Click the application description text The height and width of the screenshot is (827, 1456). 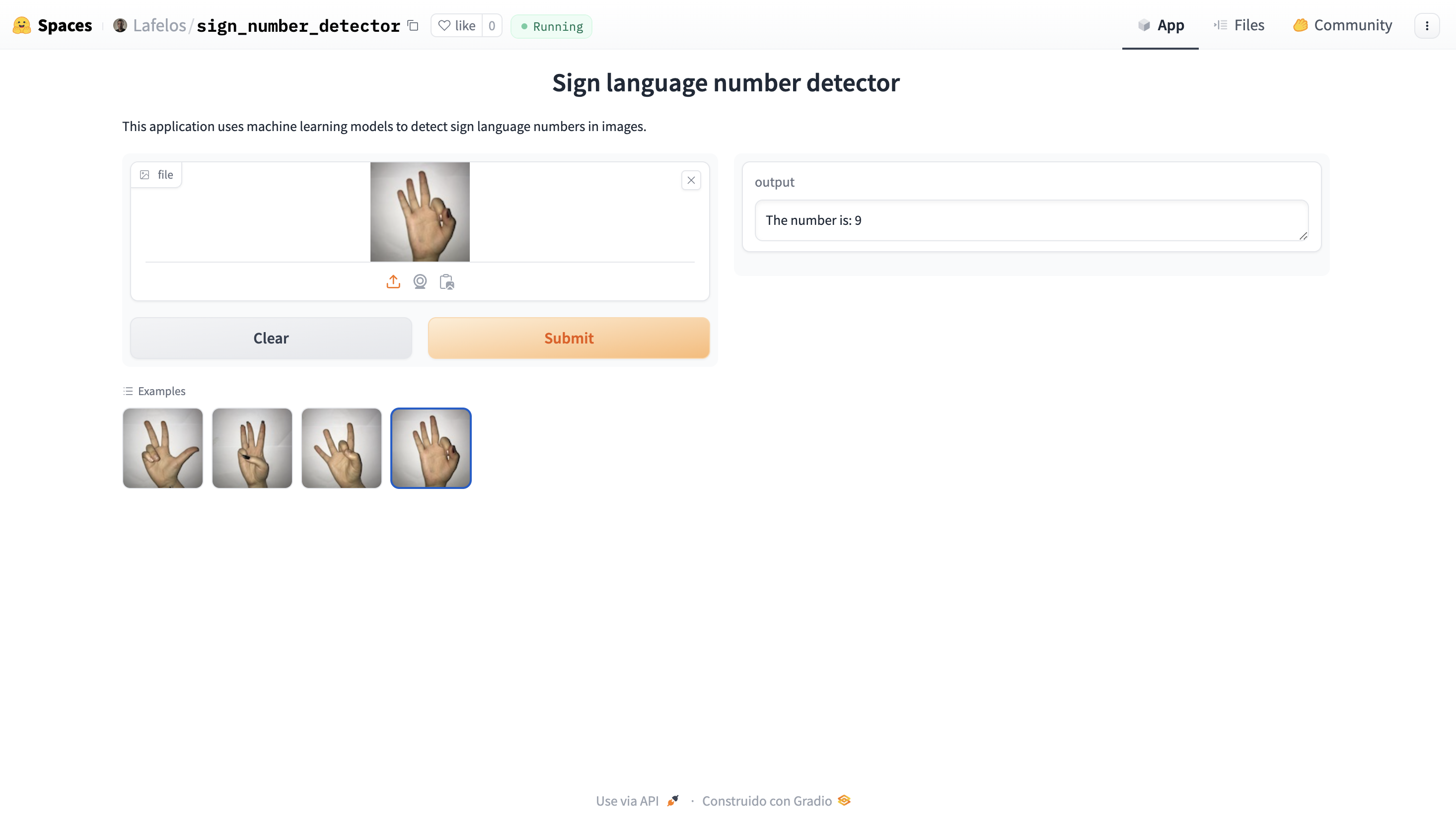pos(384,126)
